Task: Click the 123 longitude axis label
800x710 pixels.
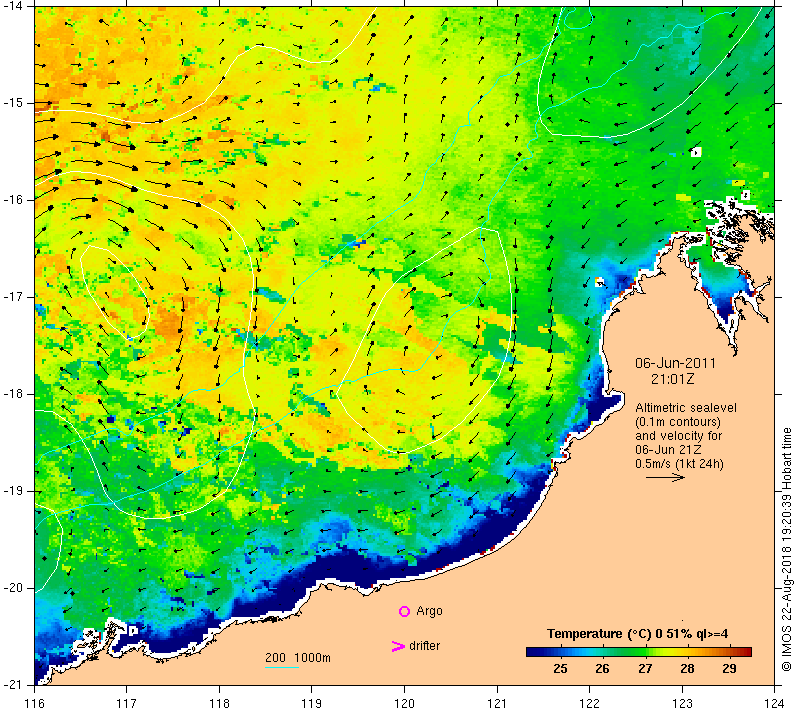Action: (682, 703)
